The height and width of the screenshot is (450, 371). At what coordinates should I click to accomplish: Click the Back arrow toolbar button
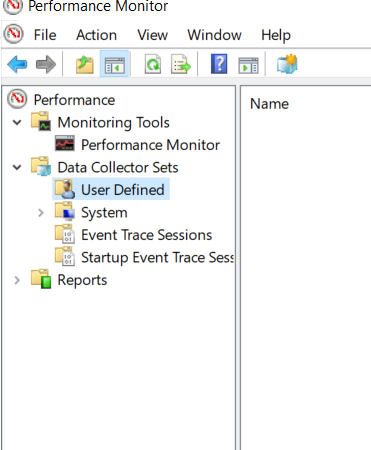pyautogui.click(x=17, y=64)
